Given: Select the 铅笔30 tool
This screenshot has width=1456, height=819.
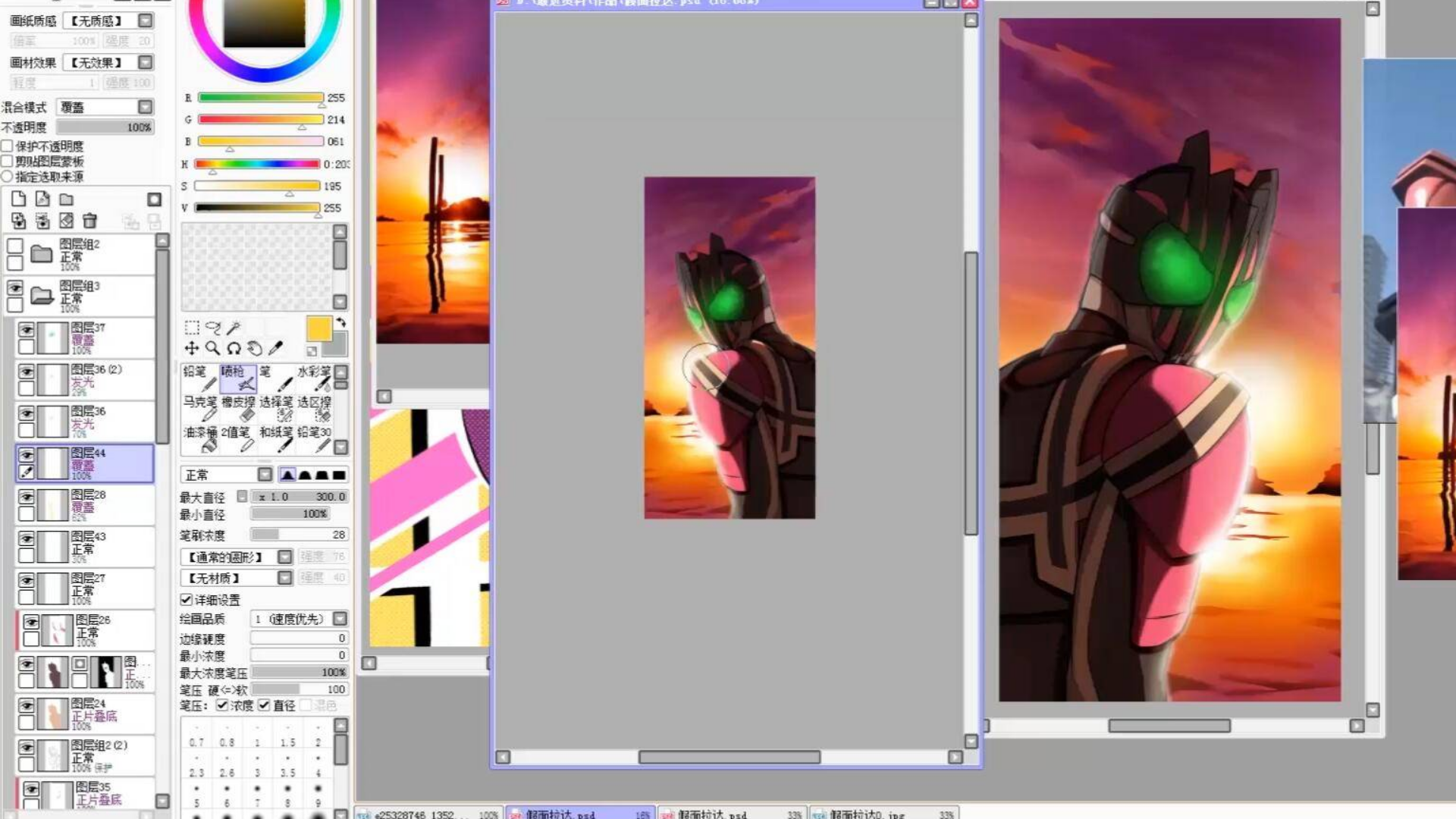Looking at the screenshot, I should coord(314,438).
